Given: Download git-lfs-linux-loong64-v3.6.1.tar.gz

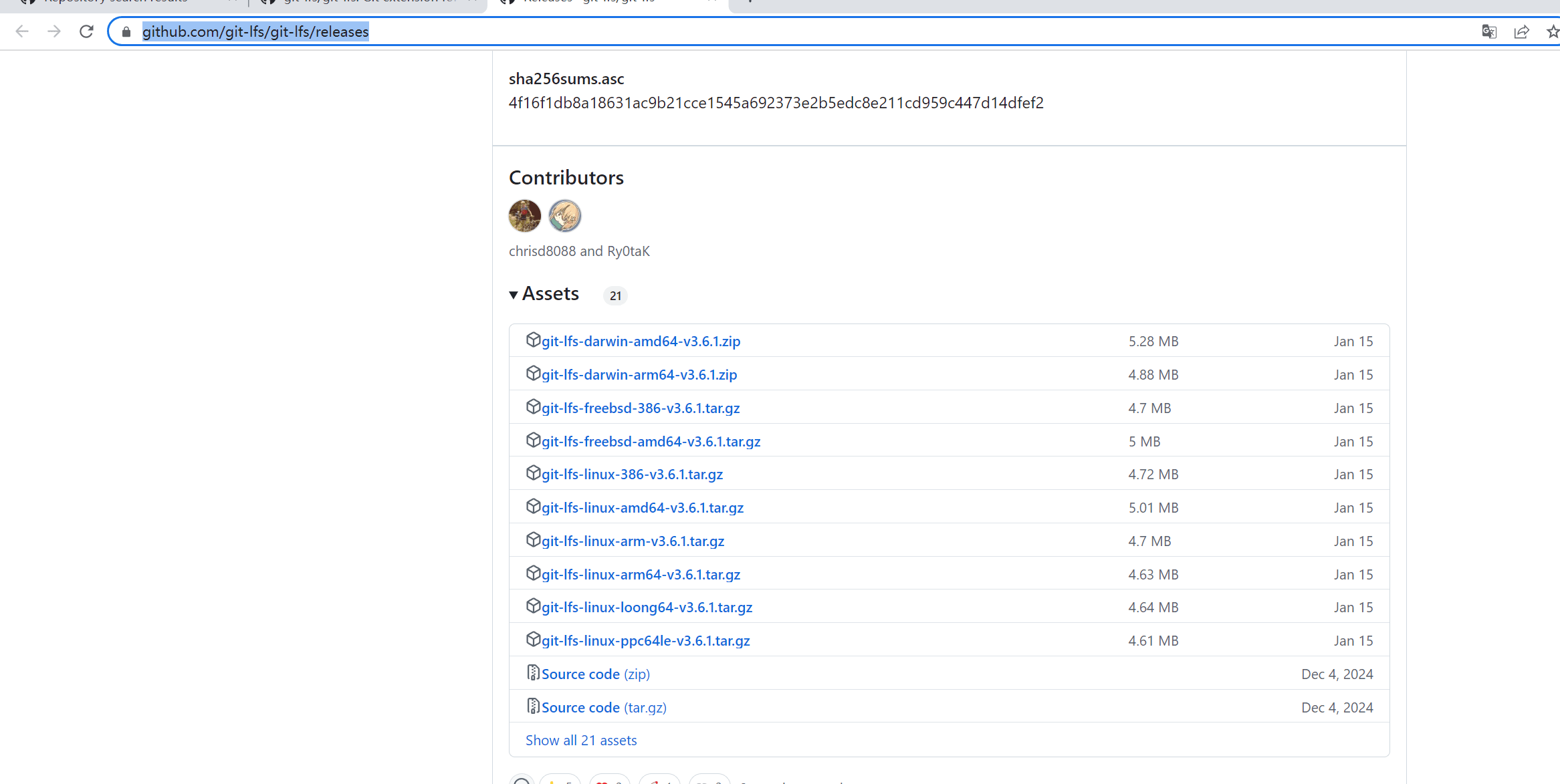Looking at the screenshot, I should (647, 608).
